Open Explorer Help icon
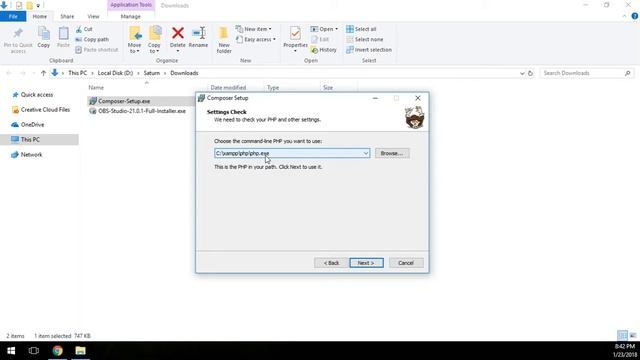This screenshot has height=360, width=640. point(635,16)
